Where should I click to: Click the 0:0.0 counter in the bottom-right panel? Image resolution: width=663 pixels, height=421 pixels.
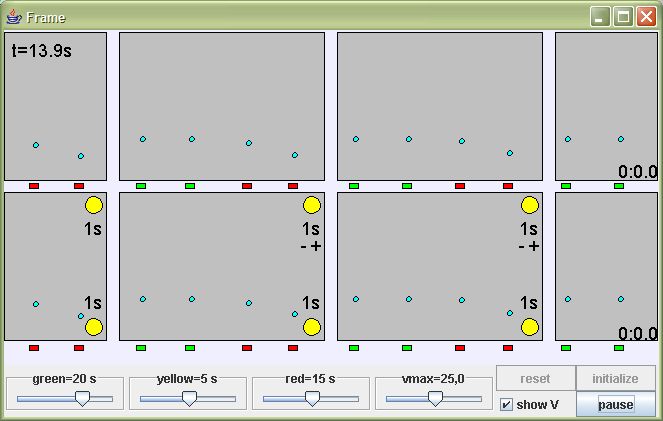click(x=638, y=334)
